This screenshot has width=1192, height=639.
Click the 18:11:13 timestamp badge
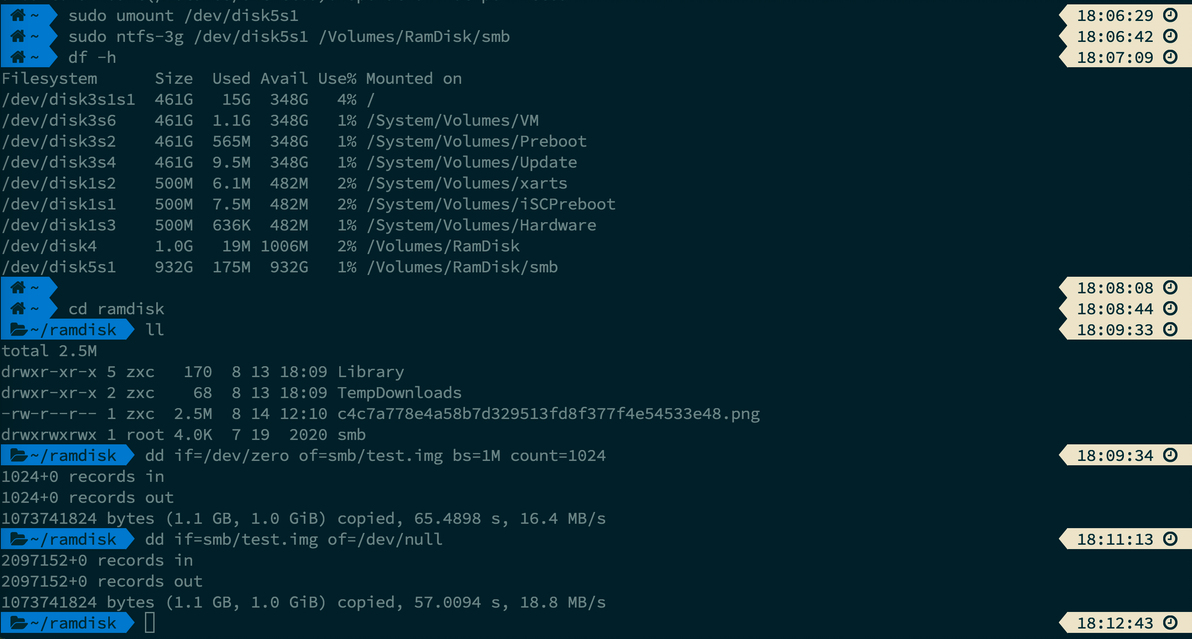tap(1113, 540)
